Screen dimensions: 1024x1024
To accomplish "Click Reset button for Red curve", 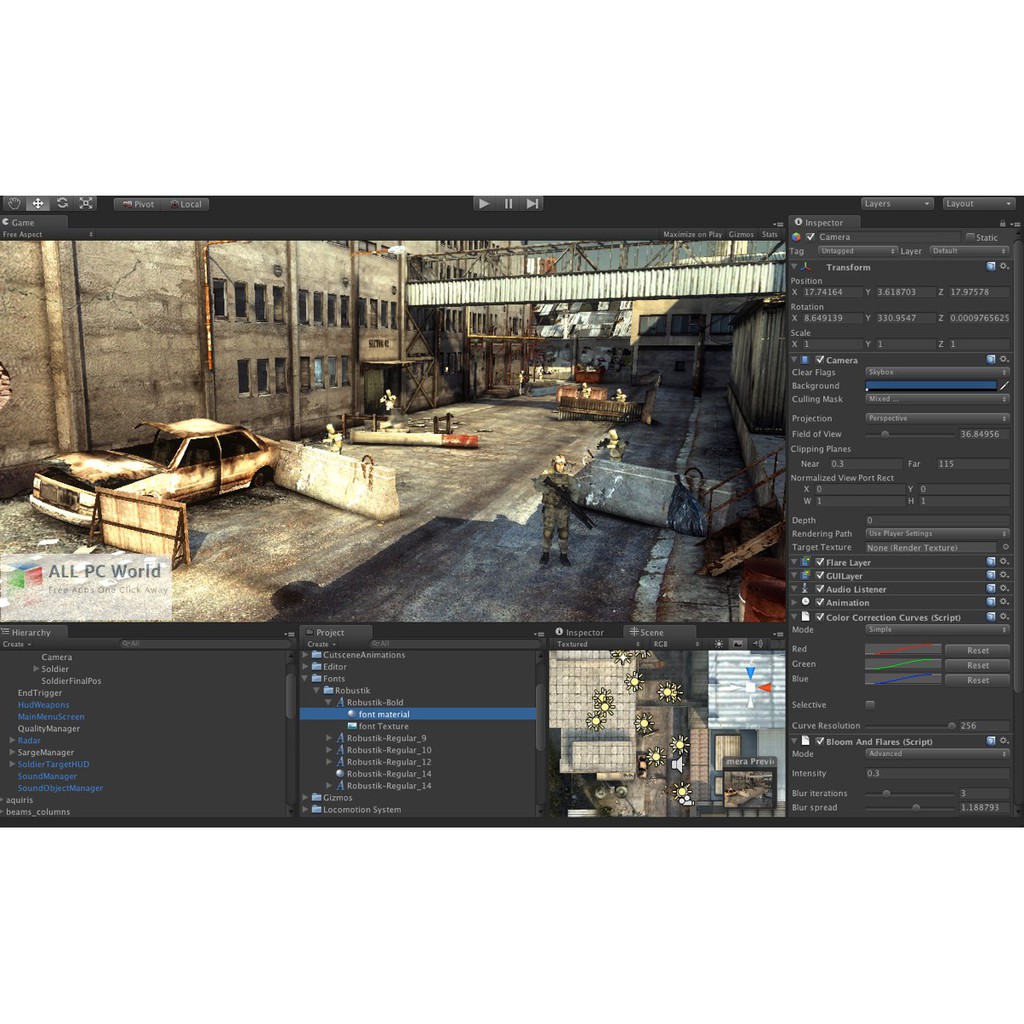I will (x=978, y=650).
